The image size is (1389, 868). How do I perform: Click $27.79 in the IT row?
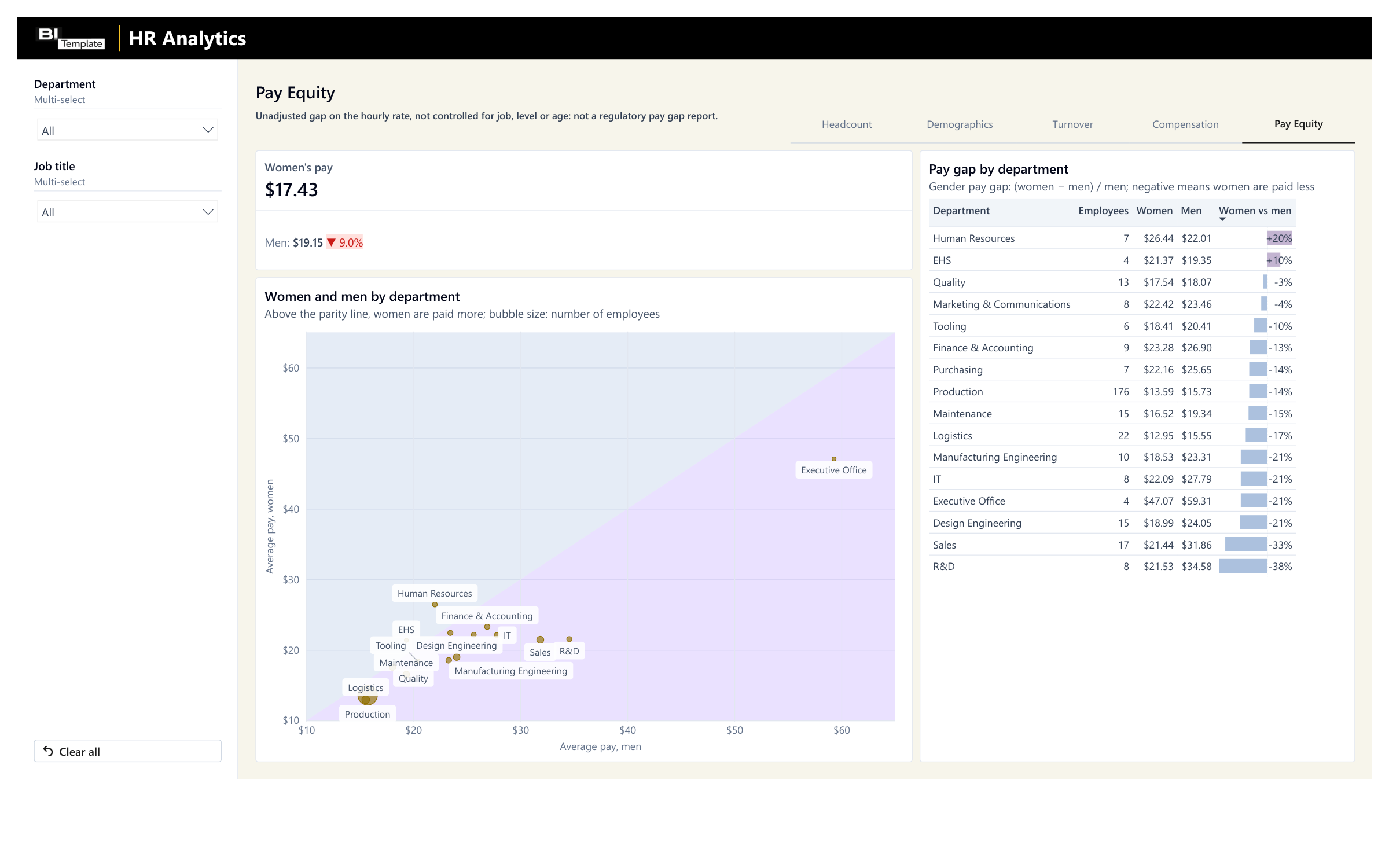(x=1196, y=479)
